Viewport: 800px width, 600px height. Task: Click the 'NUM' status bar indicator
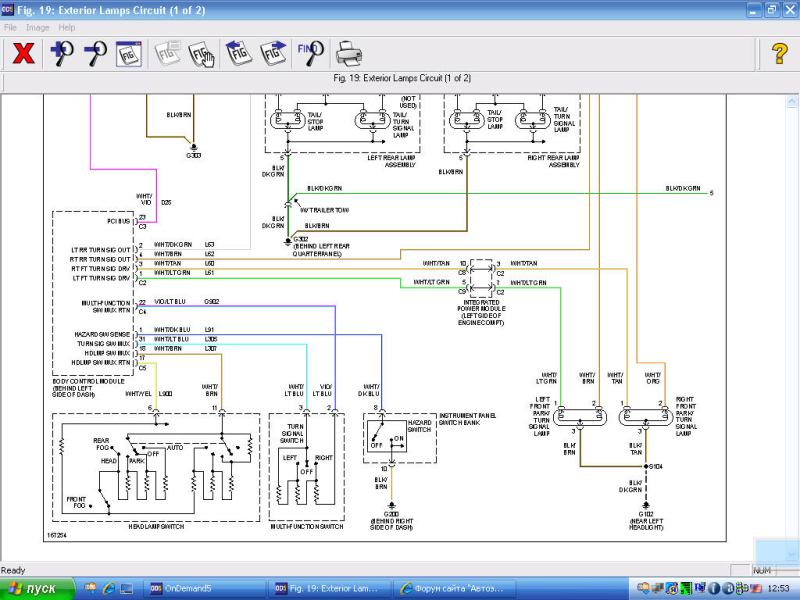761,570
